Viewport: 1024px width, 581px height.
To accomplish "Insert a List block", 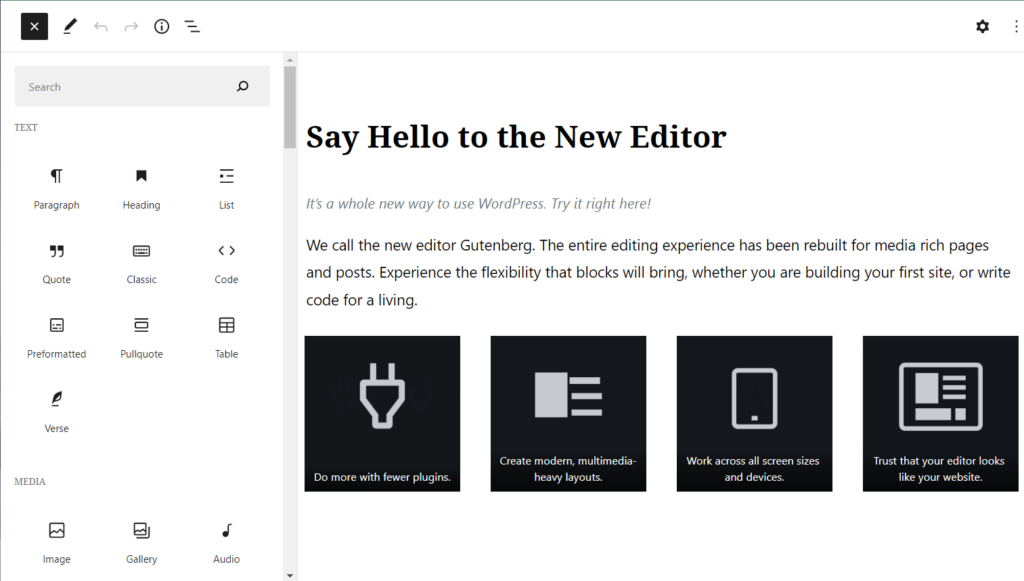I will (227, 189).
